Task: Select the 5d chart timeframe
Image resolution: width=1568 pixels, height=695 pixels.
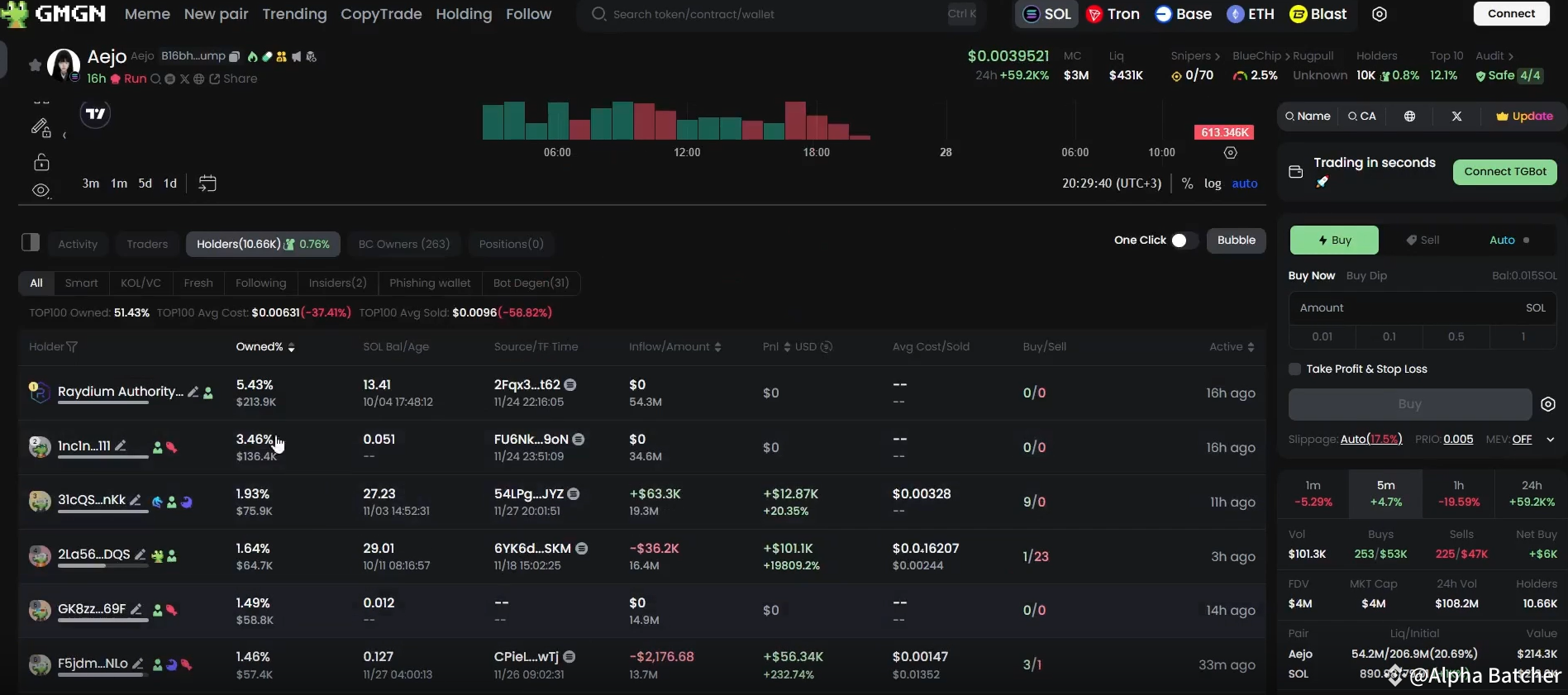Action: coord(145,183)
